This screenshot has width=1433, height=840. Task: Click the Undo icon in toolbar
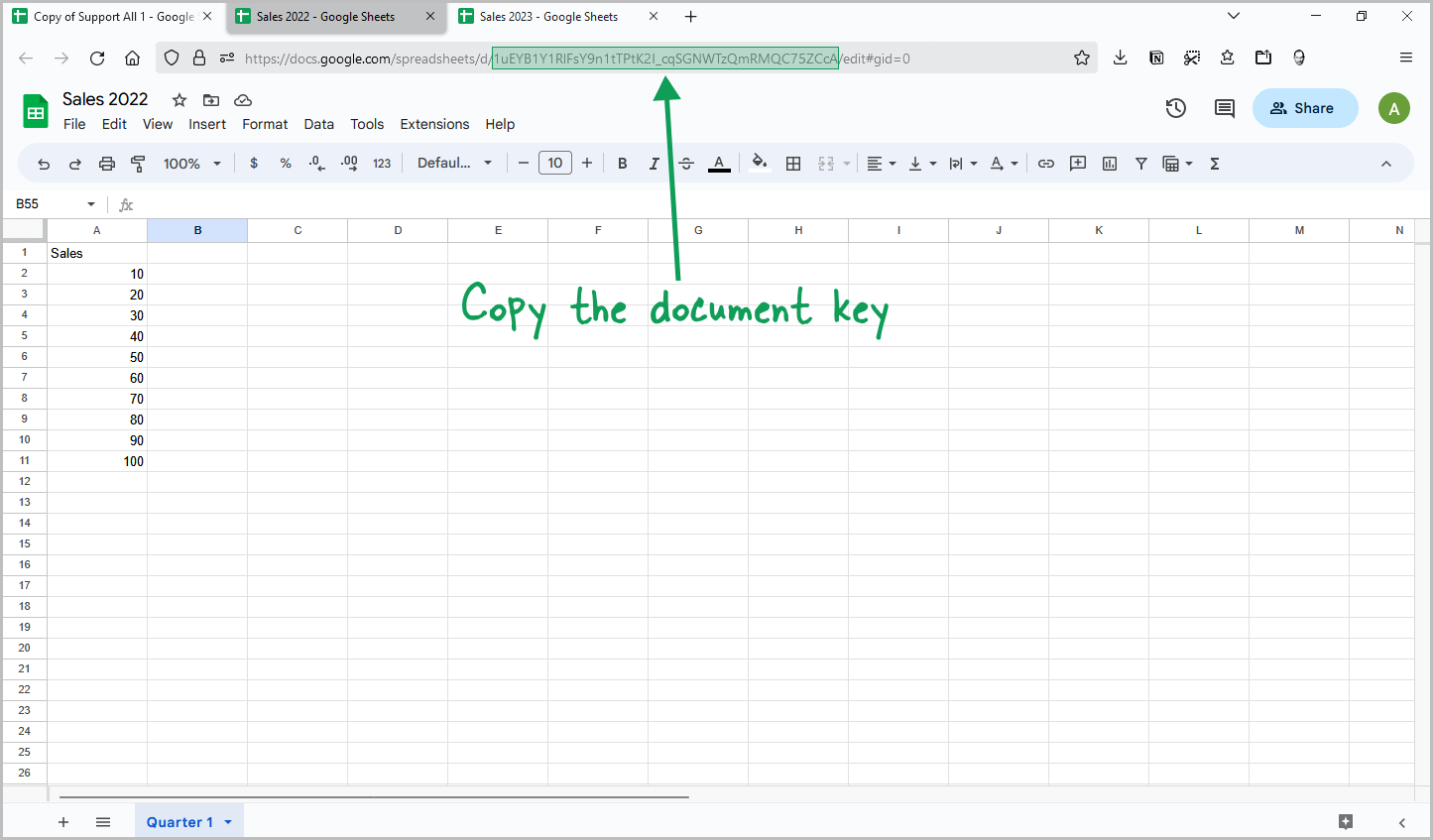pyautogui.click(x=44, y=164)
